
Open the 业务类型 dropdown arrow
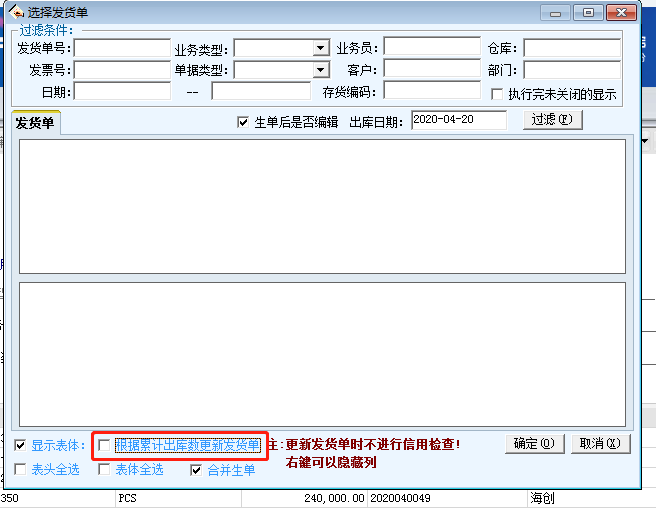[321, 48]
